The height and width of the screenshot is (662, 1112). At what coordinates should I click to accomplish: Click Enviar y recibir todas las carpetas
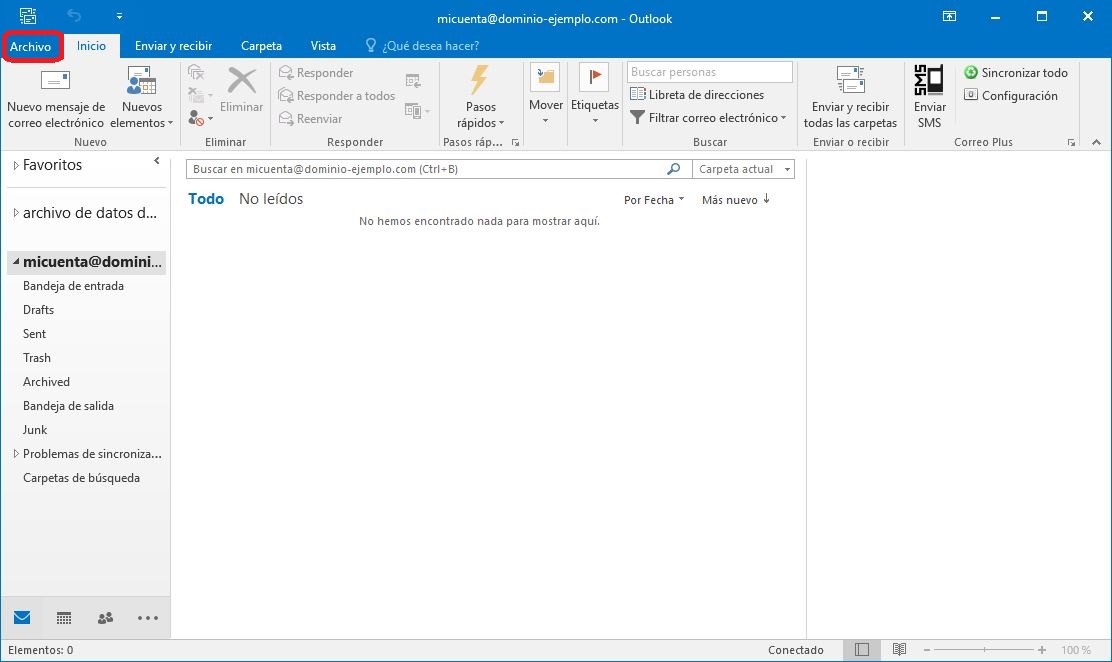[x=850, y=97]
